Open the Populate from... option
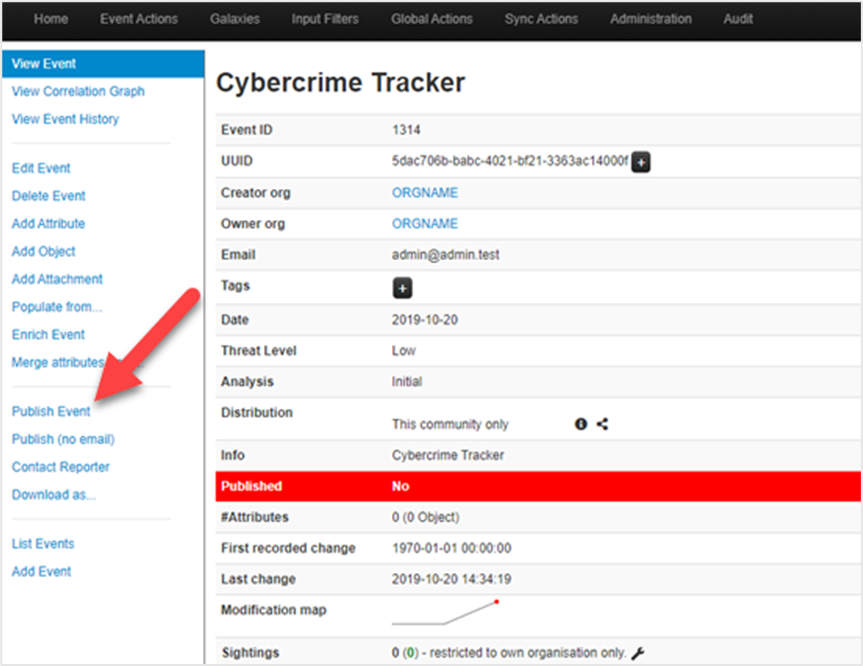This screenshot has width=863, height=666. click(x=57, y=307)
